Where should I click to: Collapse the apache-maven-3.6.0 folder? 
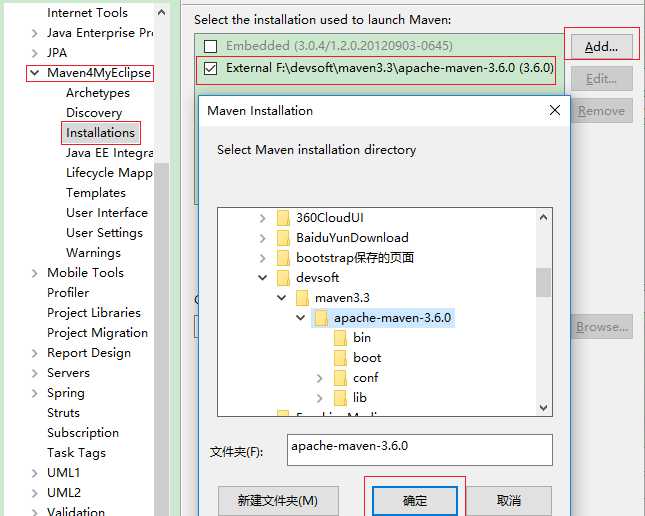(301, 317)
